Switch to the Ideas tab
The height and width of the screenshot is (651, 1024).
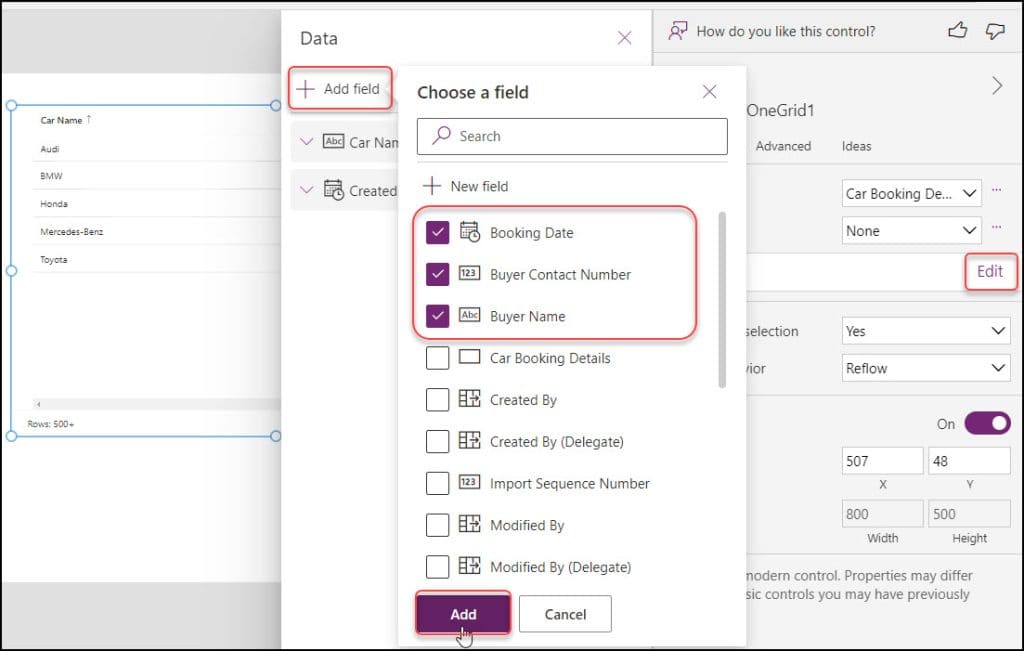[856, 146]
